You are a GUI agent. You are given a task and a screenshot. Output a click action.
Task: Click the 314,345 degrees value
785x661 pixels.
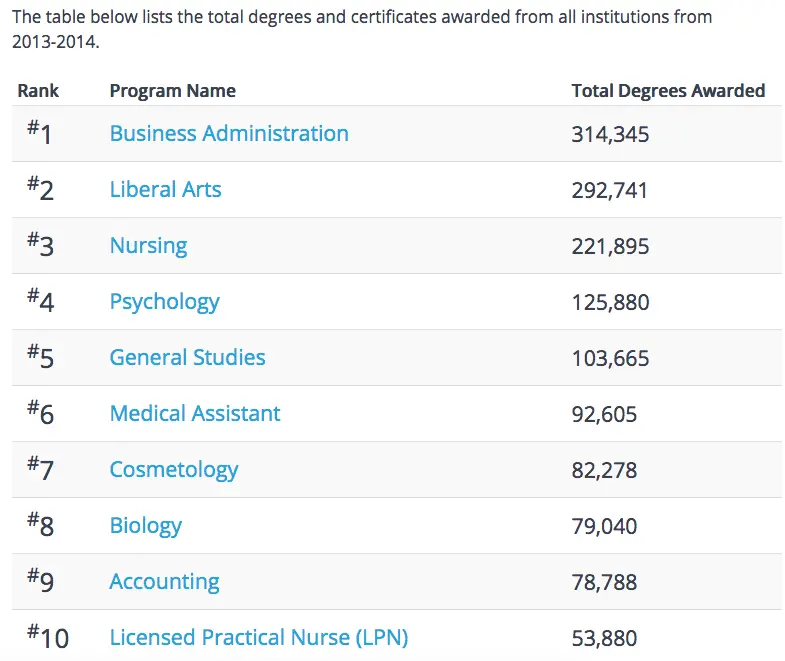point(610,134)
